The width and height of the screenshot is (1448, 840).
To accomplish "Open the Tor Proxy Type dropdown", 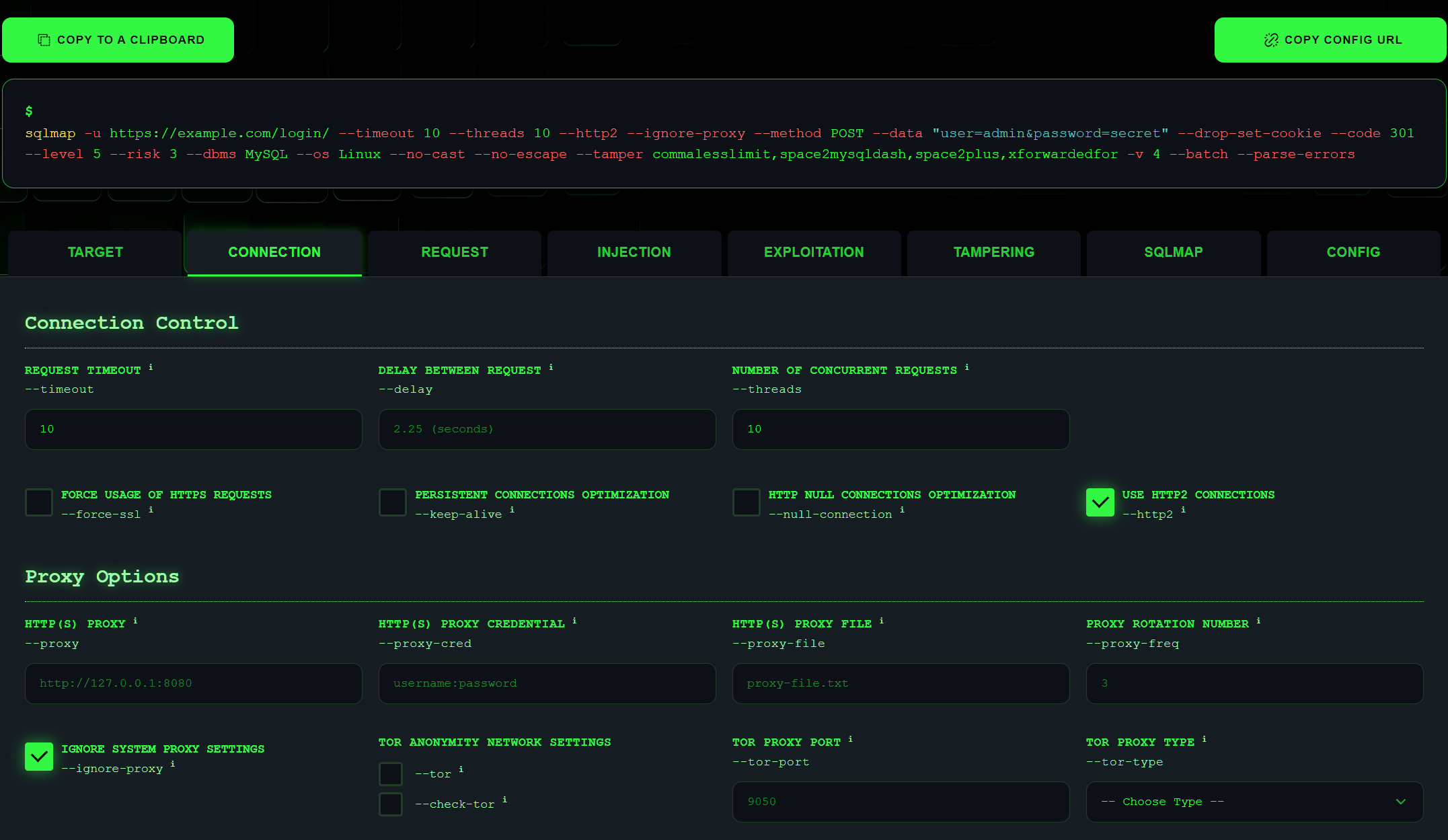I will click(1254, 802).
